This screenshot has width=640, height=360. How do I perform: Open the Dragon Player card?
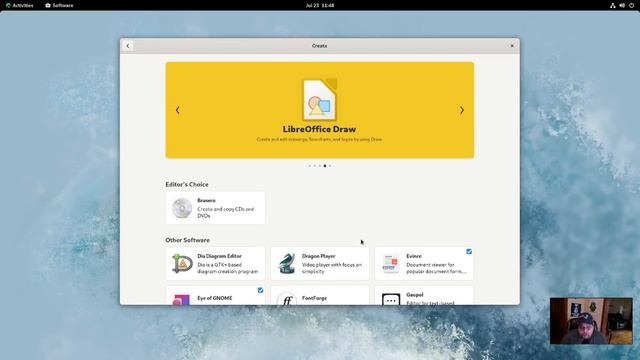[320, 264]
